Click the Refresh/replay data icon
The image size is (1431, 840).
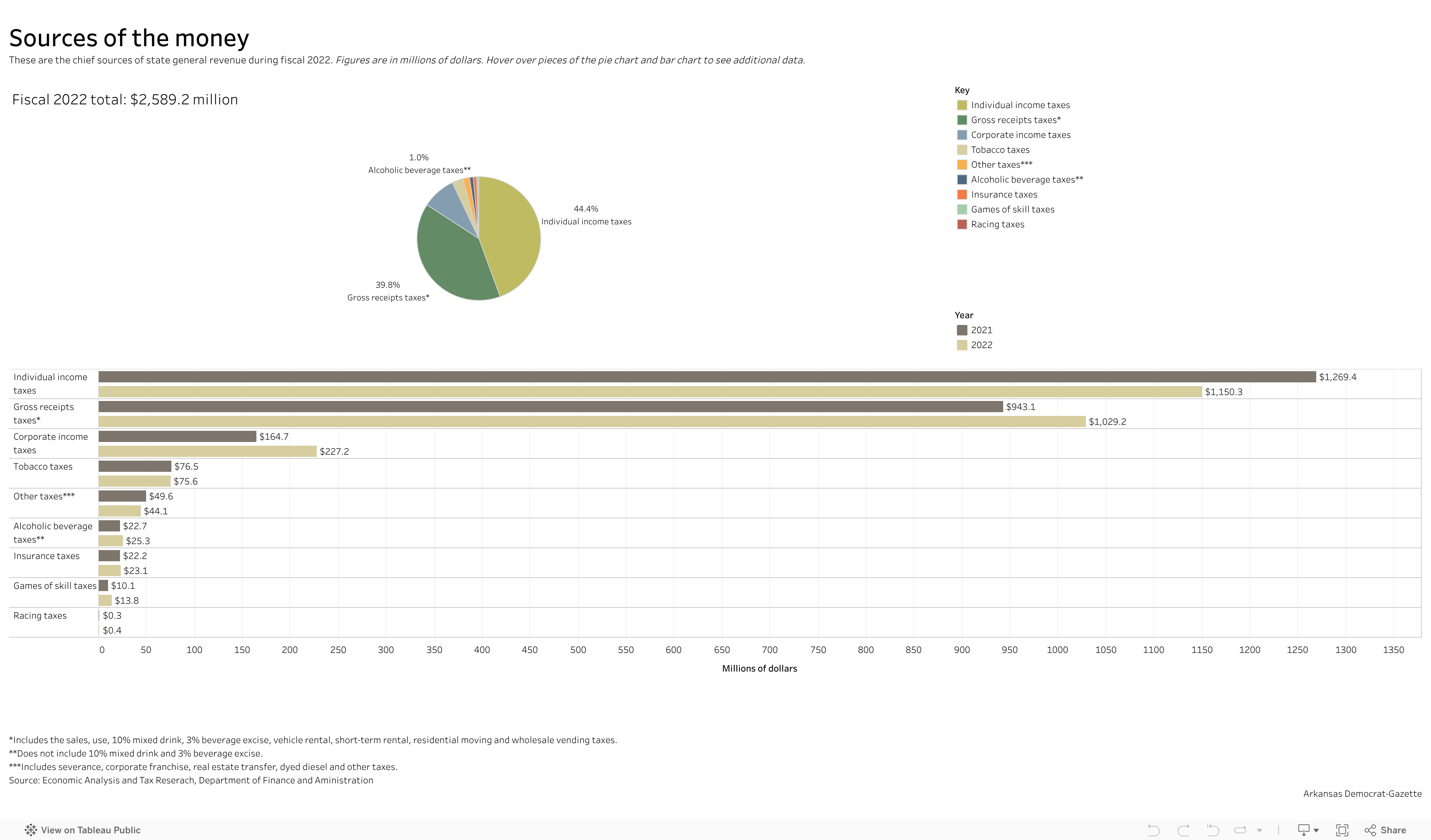(x=1240, y=830)
